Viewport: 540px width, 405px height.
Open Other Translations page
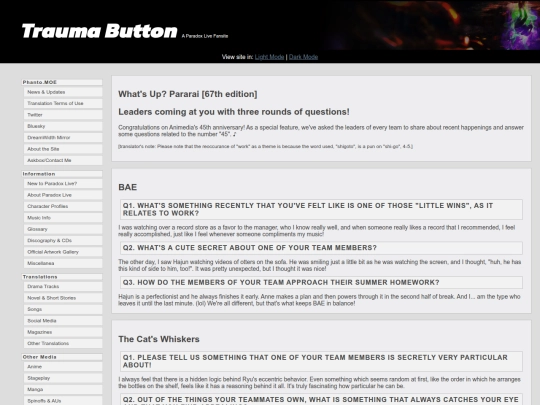[x=63, y=343]
